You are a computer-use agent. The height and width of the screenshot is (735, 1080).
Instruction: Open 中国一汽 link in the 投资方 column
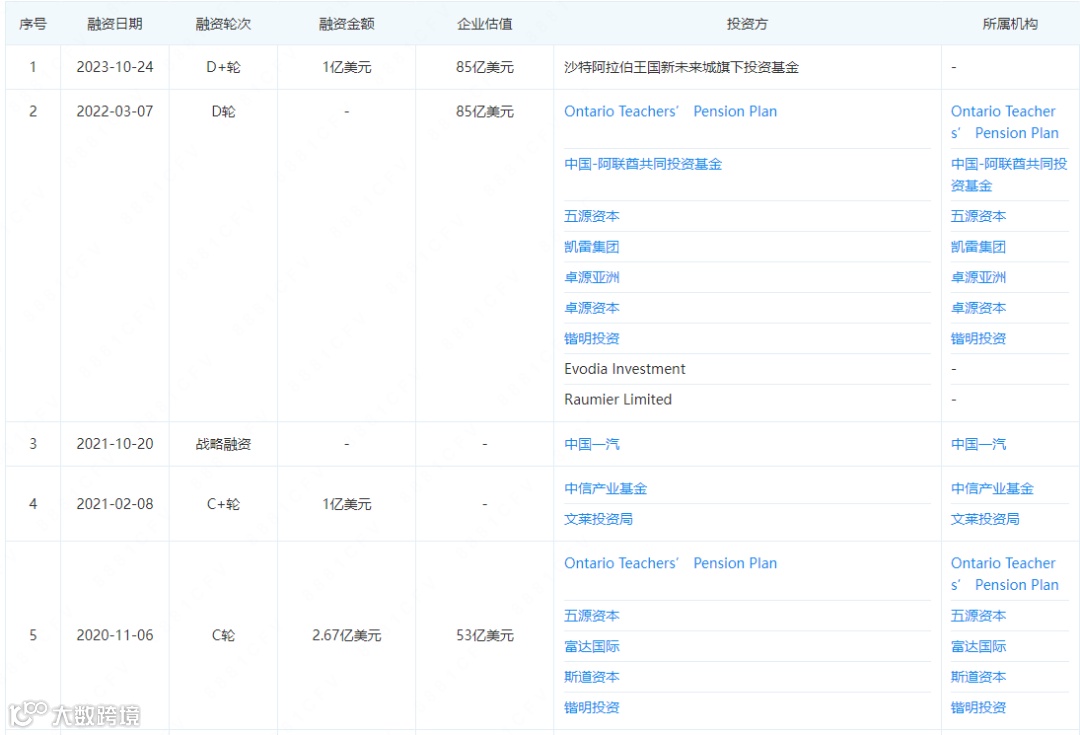(x=592, y=444)
